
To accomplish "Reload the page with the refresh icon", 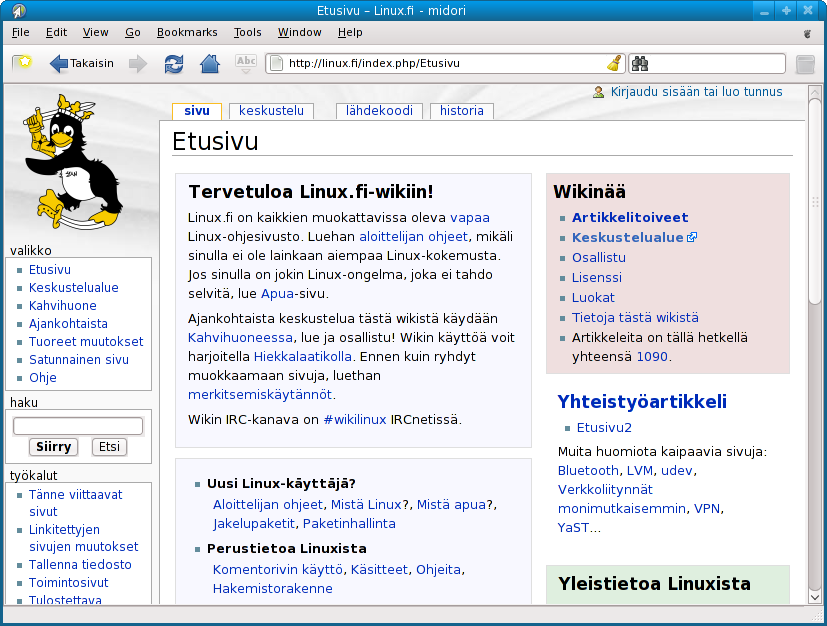I will 174,64.
